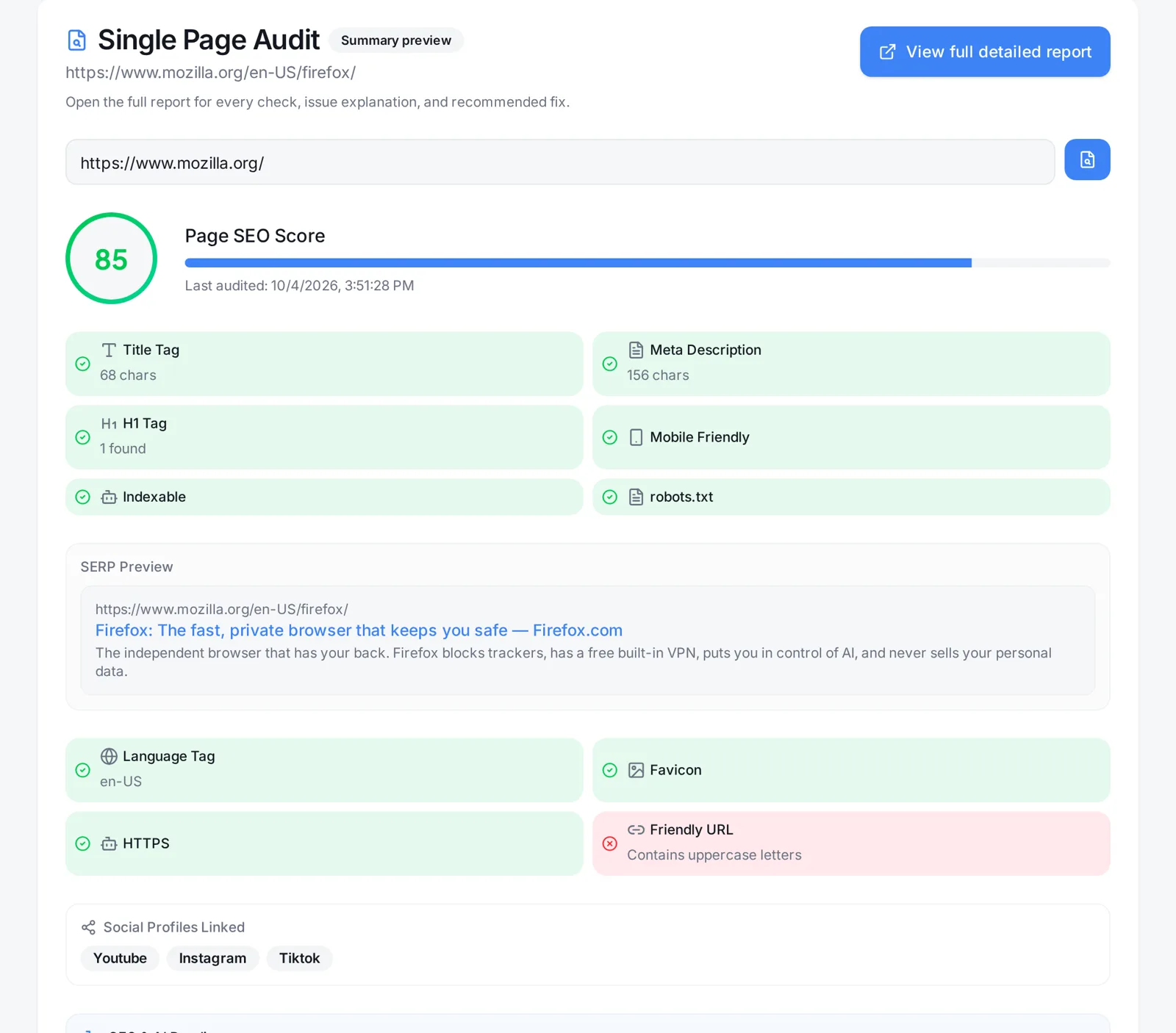
Task: Click the Mobile Friendly phone icon
Action: pyautogui.click(x=636, y=437)
